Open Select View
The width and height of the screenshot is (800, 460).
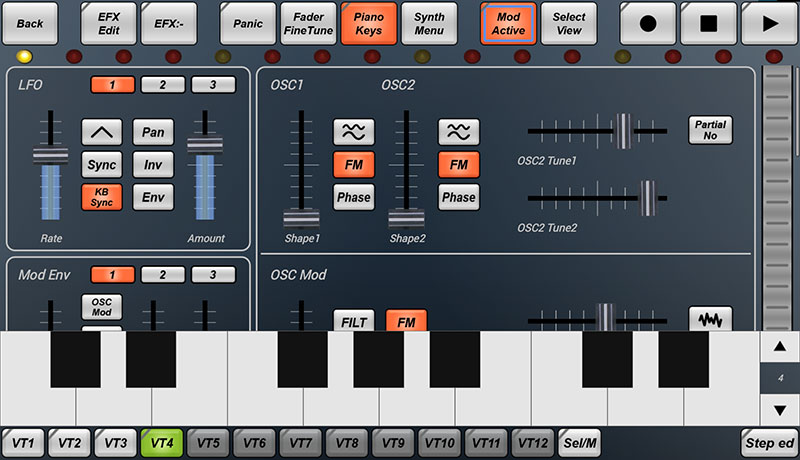(569, 23)
